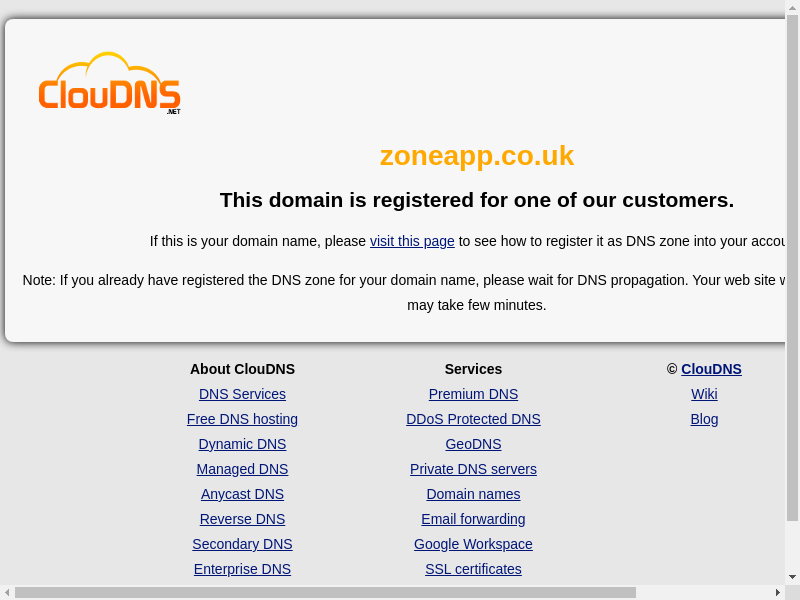Go to Free DNS hosting
The image size is (800, 600).
pos(242,419)
